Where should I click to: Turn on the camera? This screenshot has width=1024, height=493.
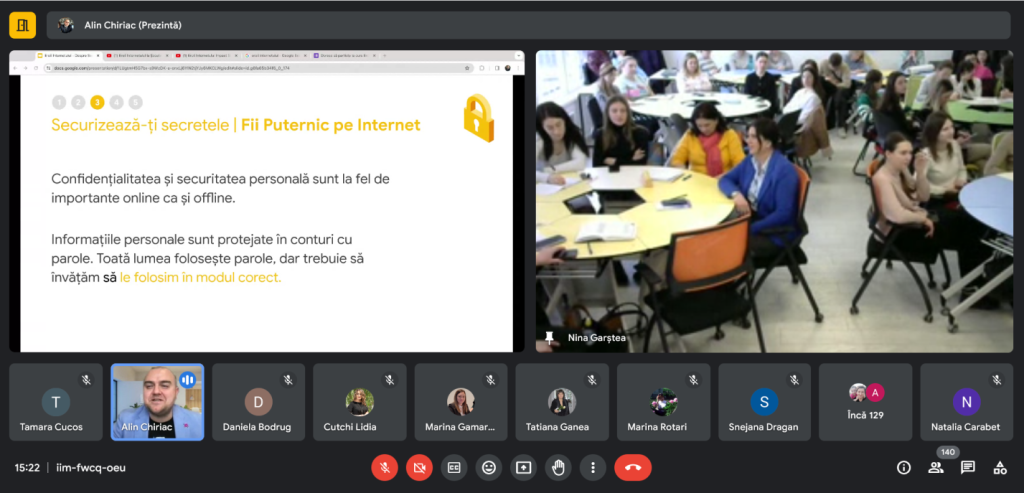tap(419, 467)
